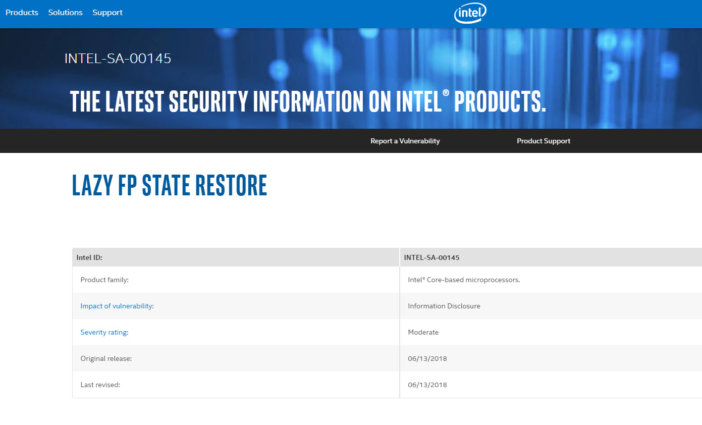The width and height of the screenshot is (702, 425).
Task: Go to the Product Support link
Action: click(543, 141)
